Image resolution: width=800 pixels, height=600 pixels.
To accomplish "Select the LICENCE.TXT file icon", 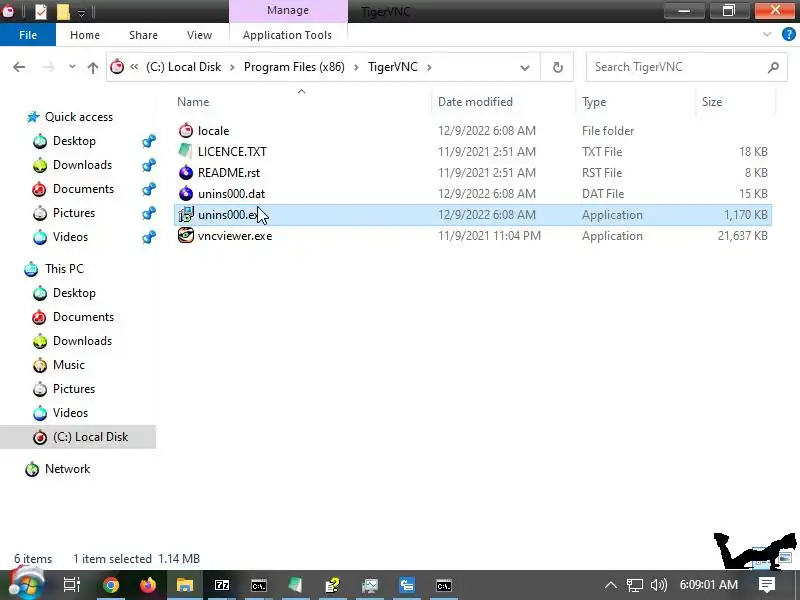I will pos(186,152).
